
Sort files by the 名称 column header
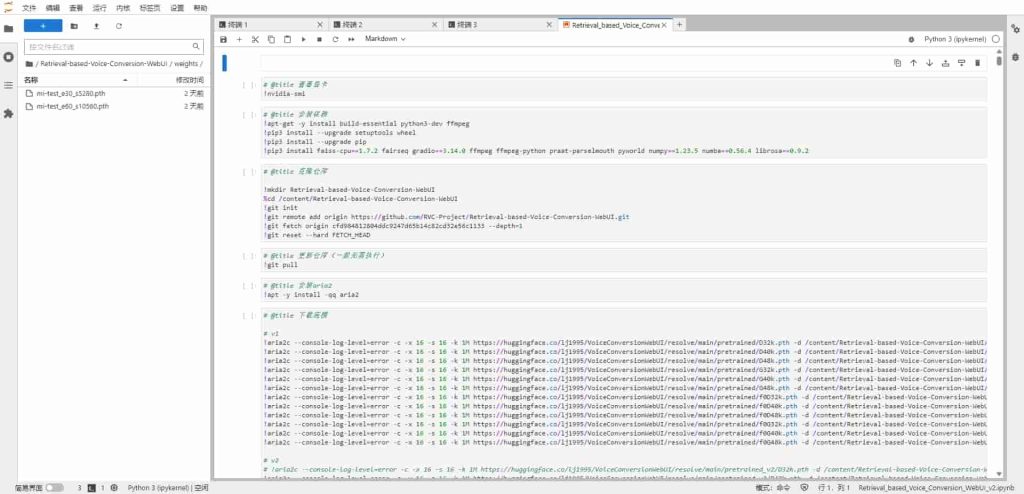coord(31,80)
